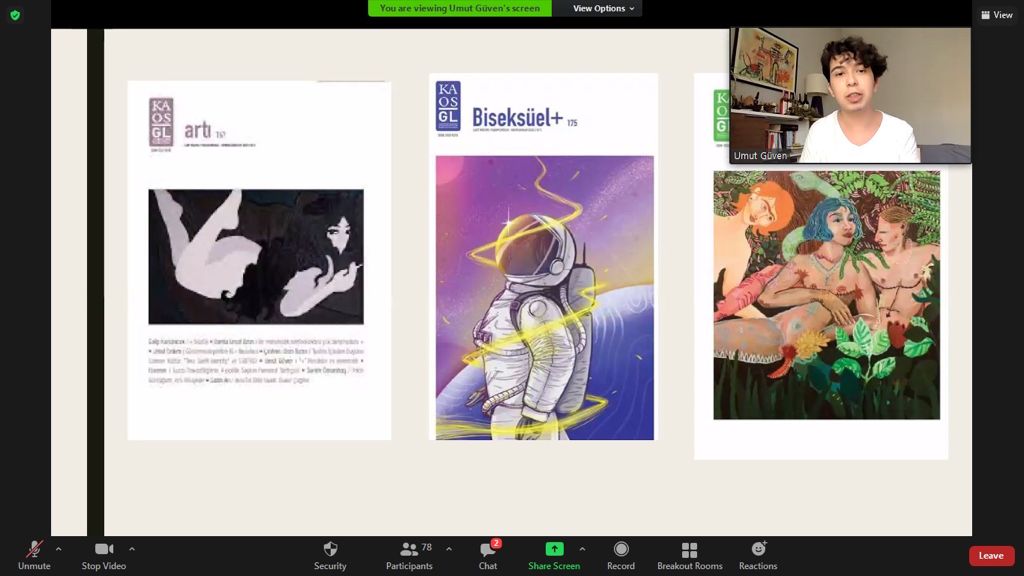
Task: Click the green Share Screen button
Action: 554,556
